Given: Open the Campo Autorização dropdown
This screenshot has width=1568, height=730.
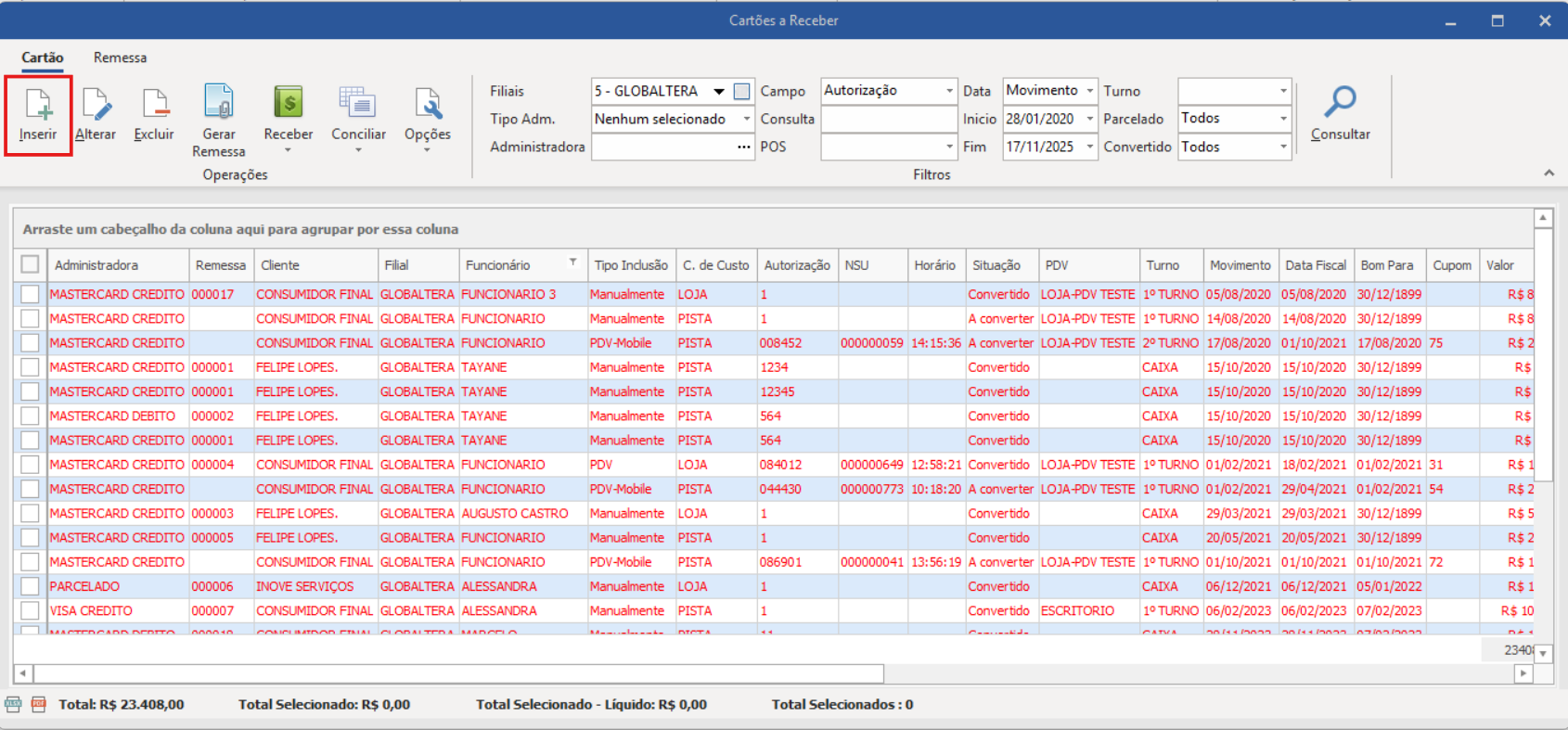Looking at the screenshot, I should click(x=949, y=91).
